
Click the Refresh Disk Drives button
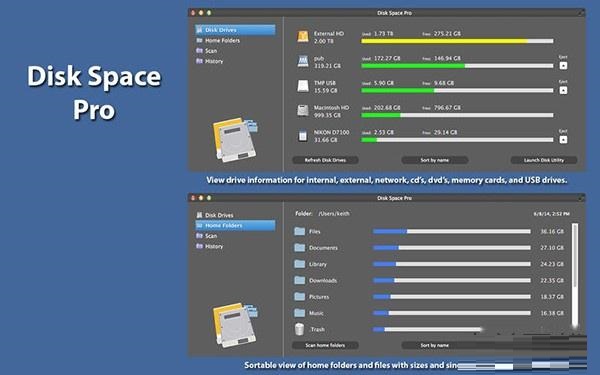pos(325,160)
